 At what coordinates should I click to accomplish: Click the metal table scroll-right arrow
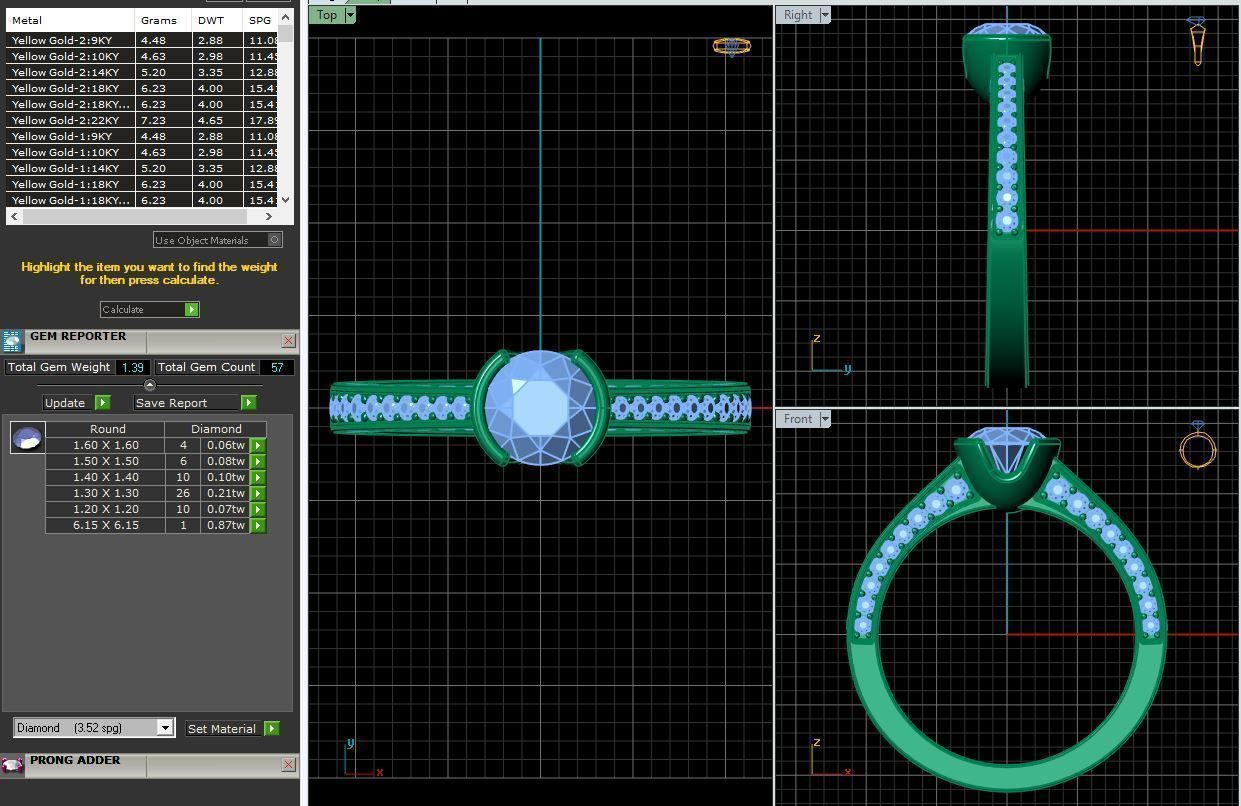pos(268,216)
